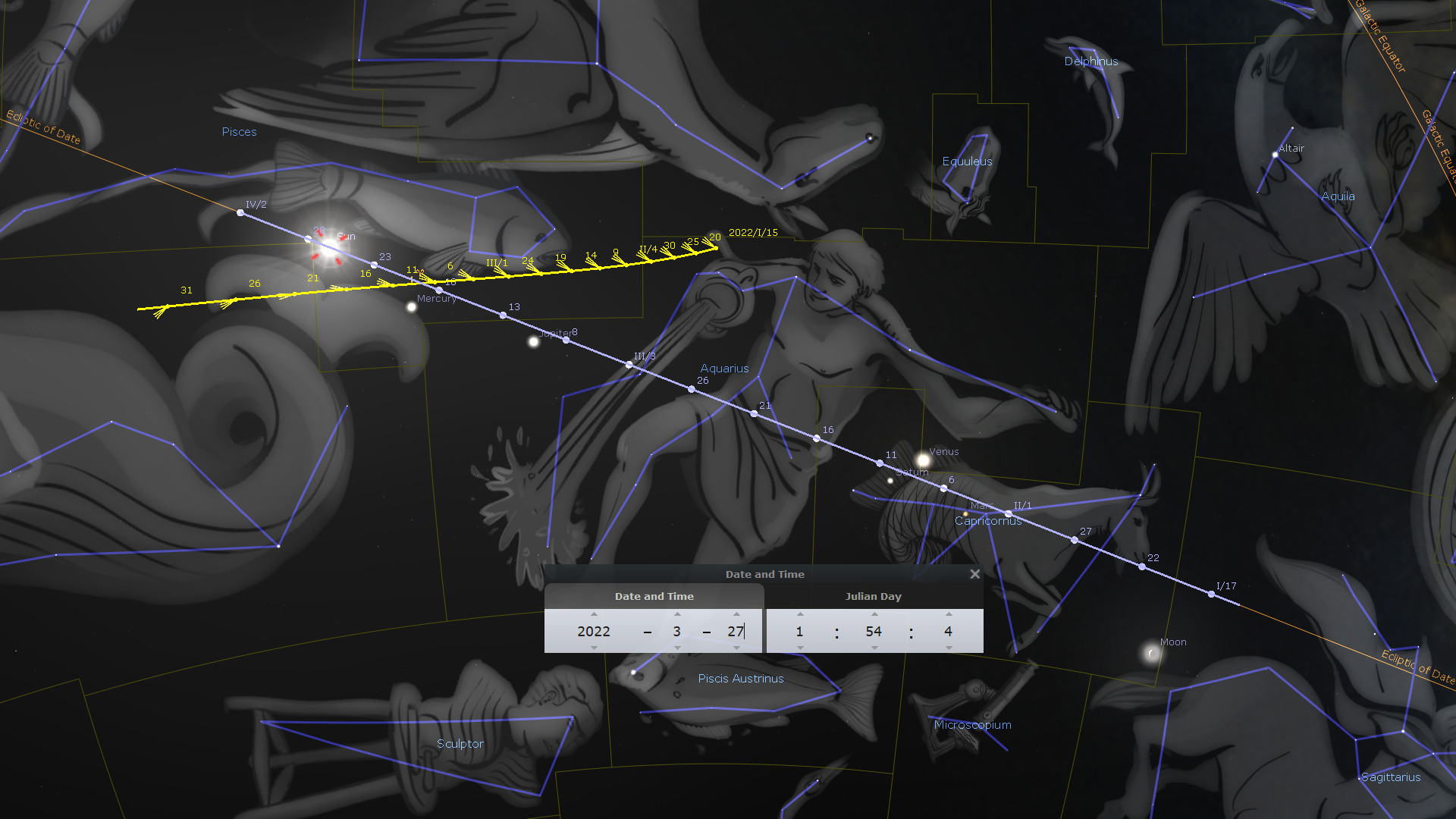Close the Date and Time dialog
1456x819 pixels.
pos(975,574)
